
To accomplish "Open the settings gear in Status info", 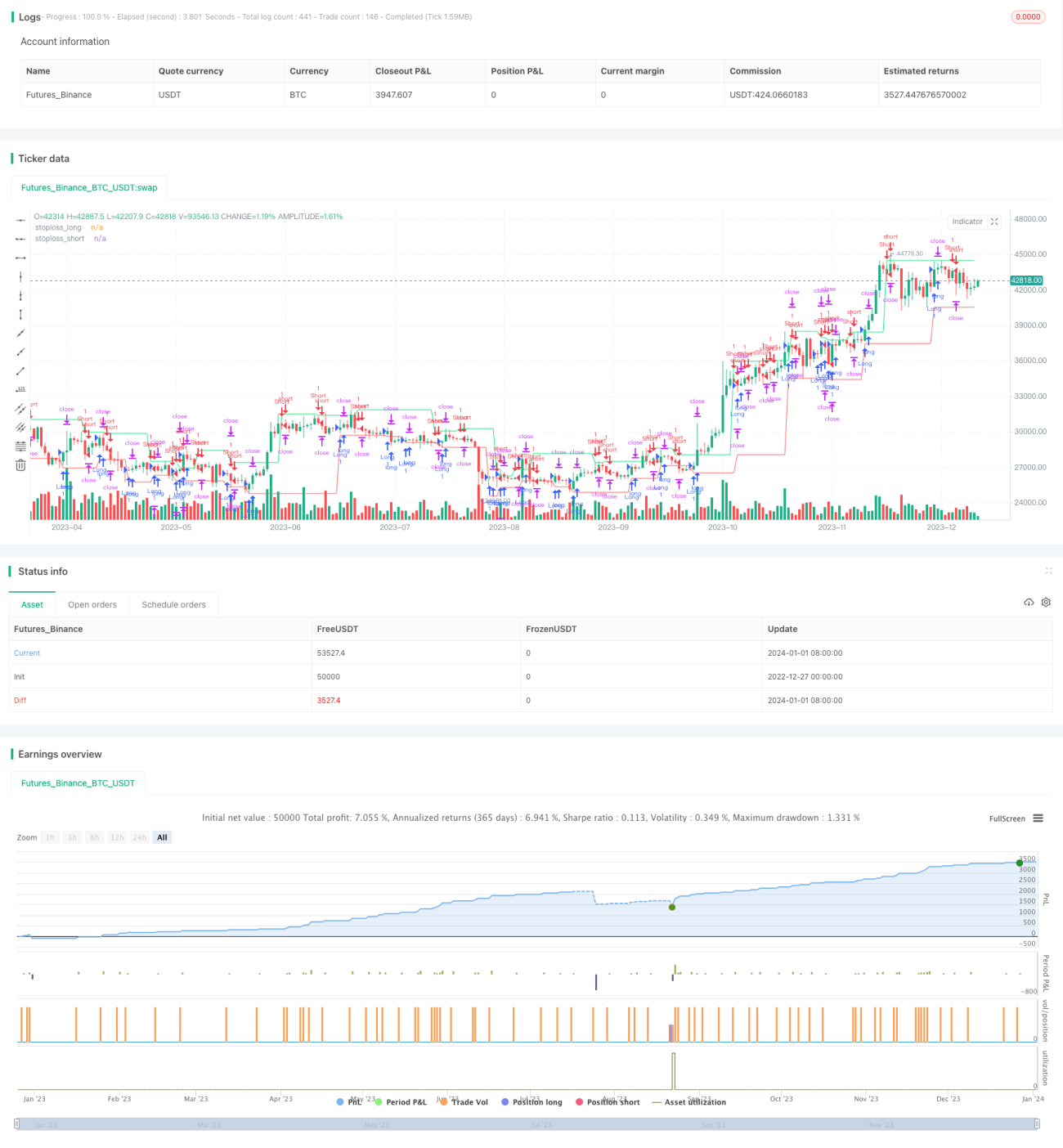I will tap(1046, 602).
